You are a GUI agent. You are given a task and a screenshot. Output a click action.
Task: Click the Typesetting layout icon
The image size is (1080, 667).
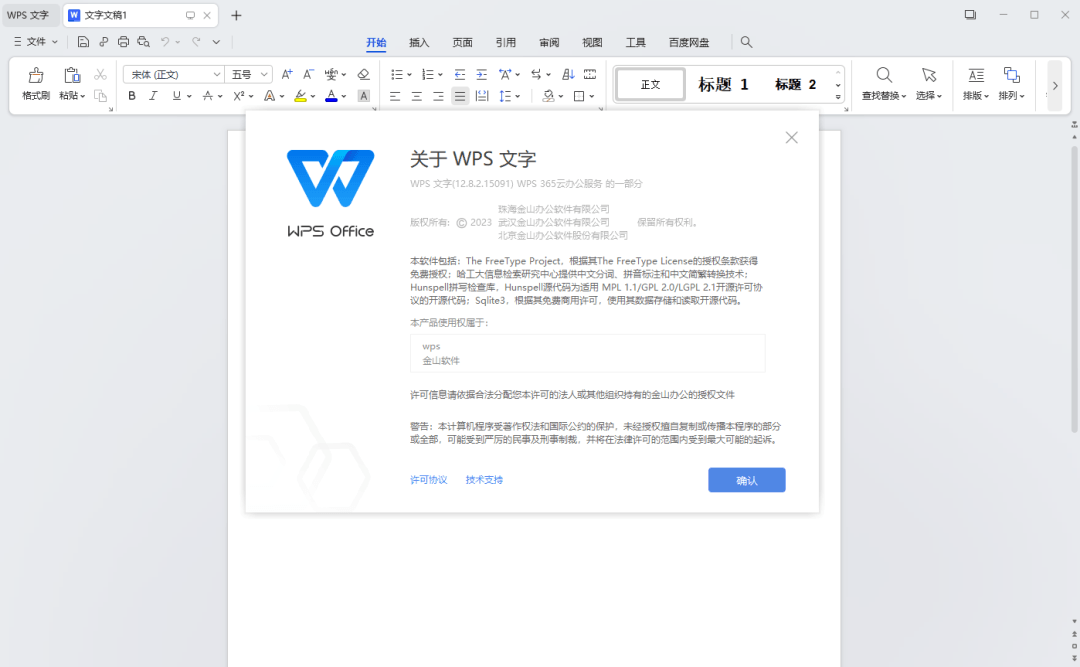coord(976,74)
